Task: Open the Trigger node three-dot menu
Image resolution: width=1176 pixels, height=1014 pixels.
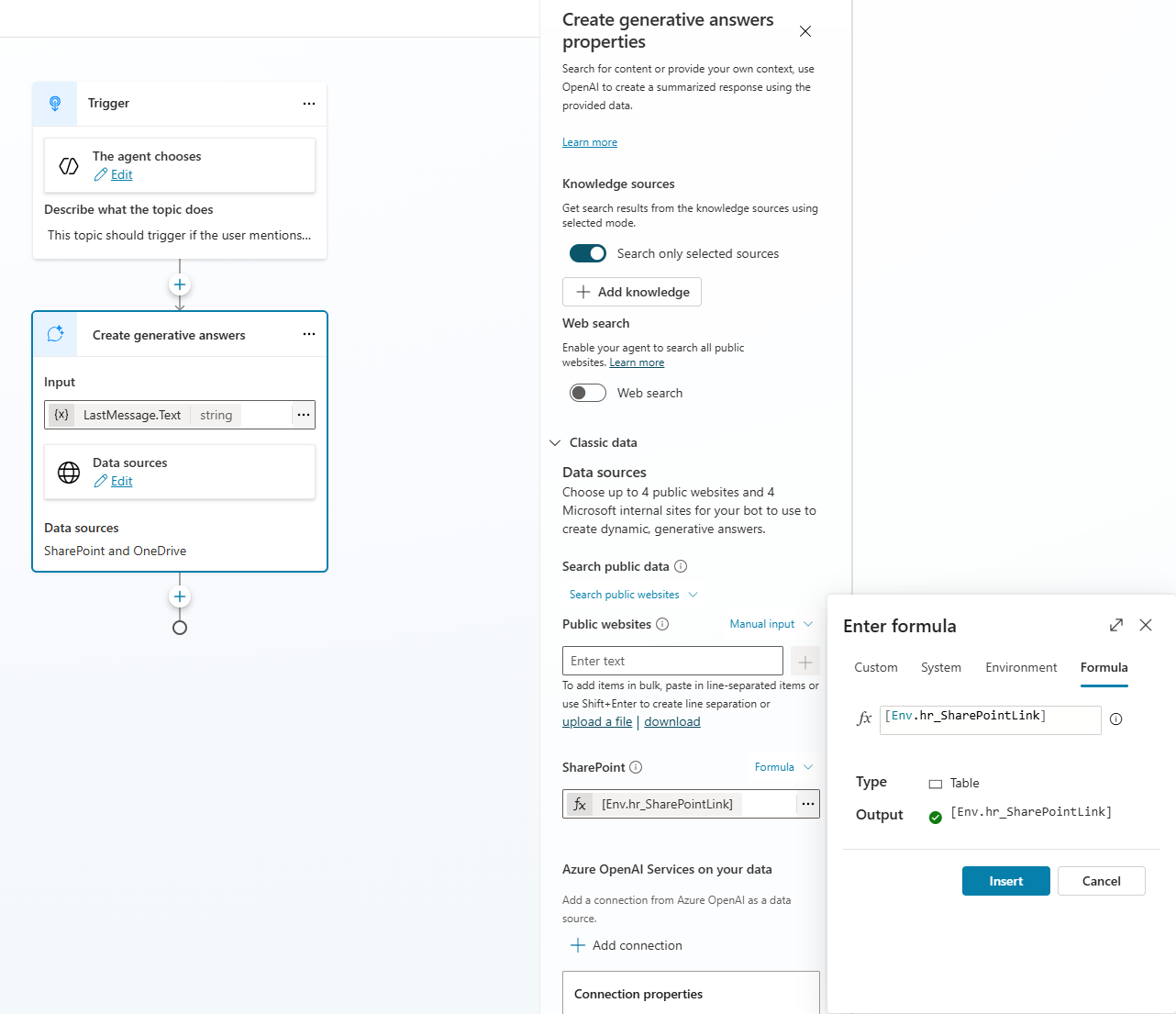Action: click(x=309, y=104)
